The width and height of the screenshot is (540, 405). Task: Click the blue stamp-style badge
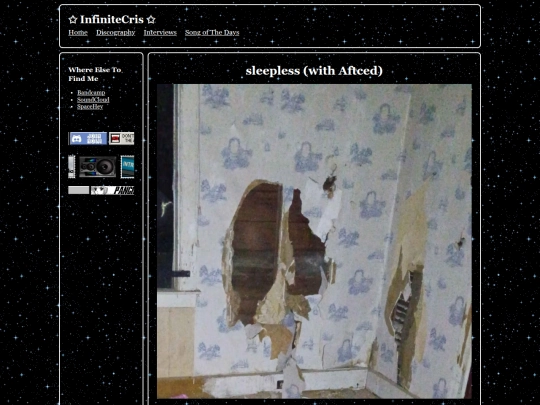tap(127, 167)
